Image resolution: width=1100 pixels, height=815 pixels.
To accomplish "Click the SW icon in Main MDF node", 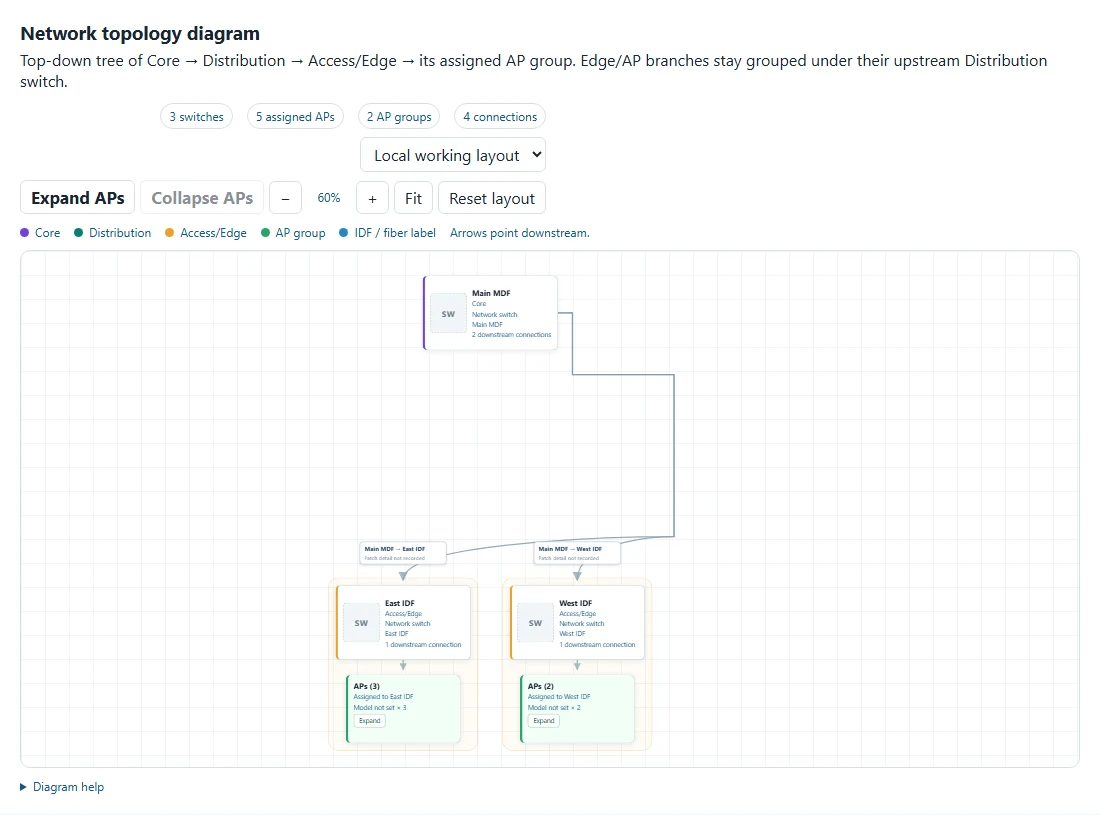I will (x=448, y=314).
